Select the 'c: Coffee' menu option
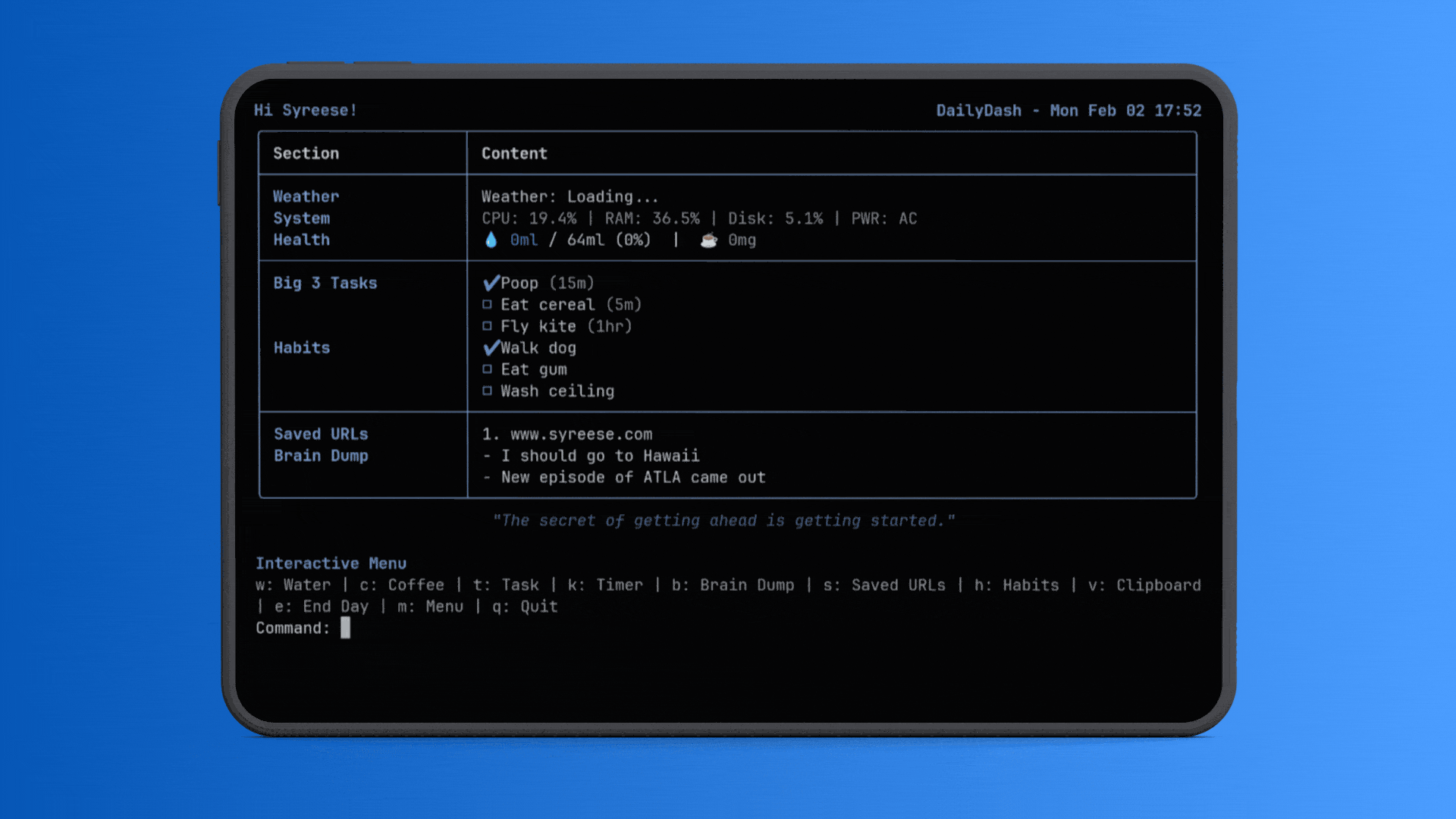The width and height of the screenshot is (1456, 819). [401, 585]
